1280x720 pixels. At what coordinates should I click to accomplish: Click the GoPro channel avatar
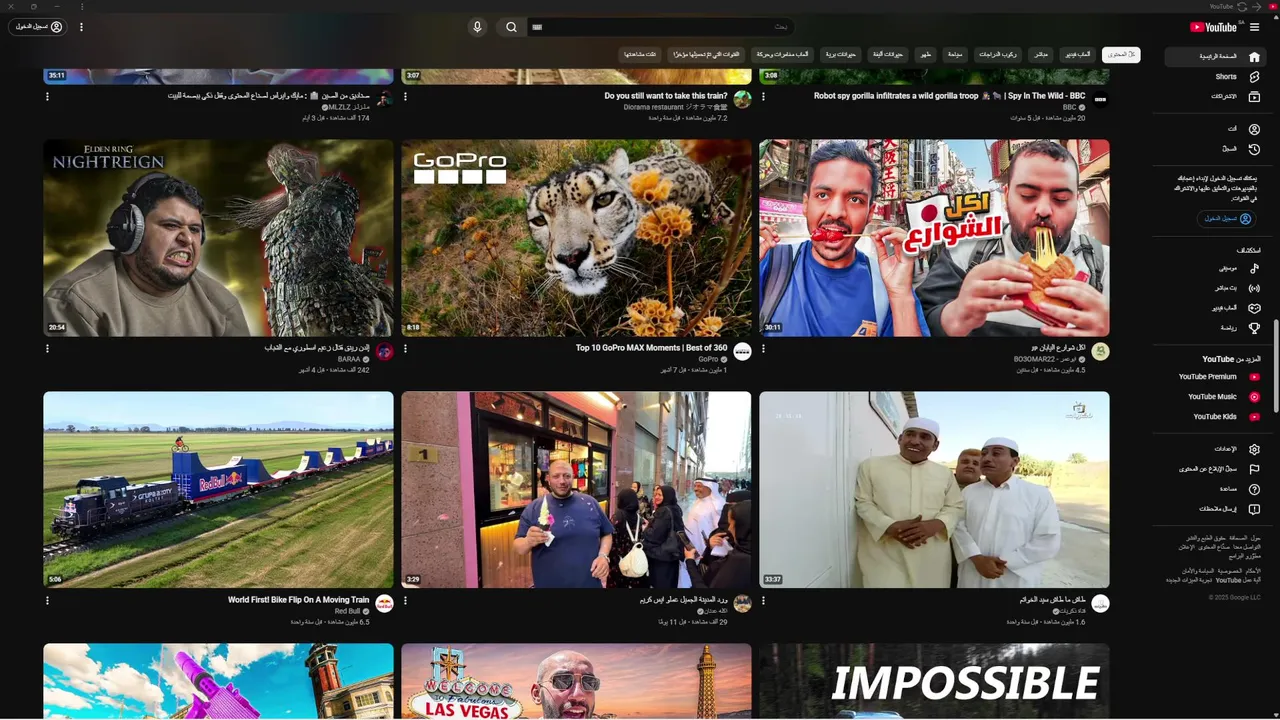[742, 351]
